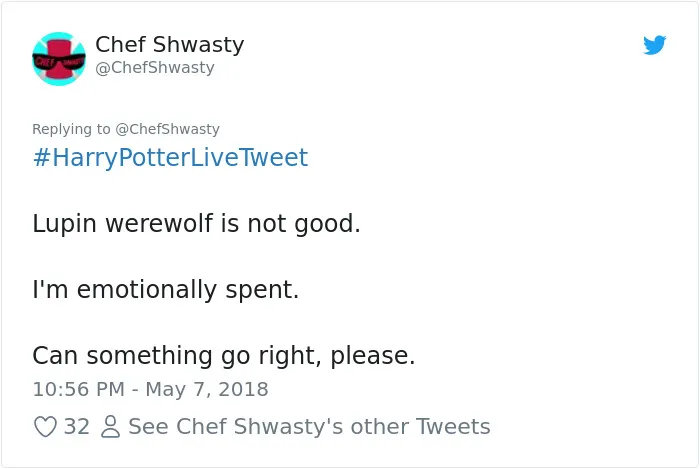Screen dimensions: 700x469
Task: Click the blue Twitter bird logo
Action: tap(654, 45)
